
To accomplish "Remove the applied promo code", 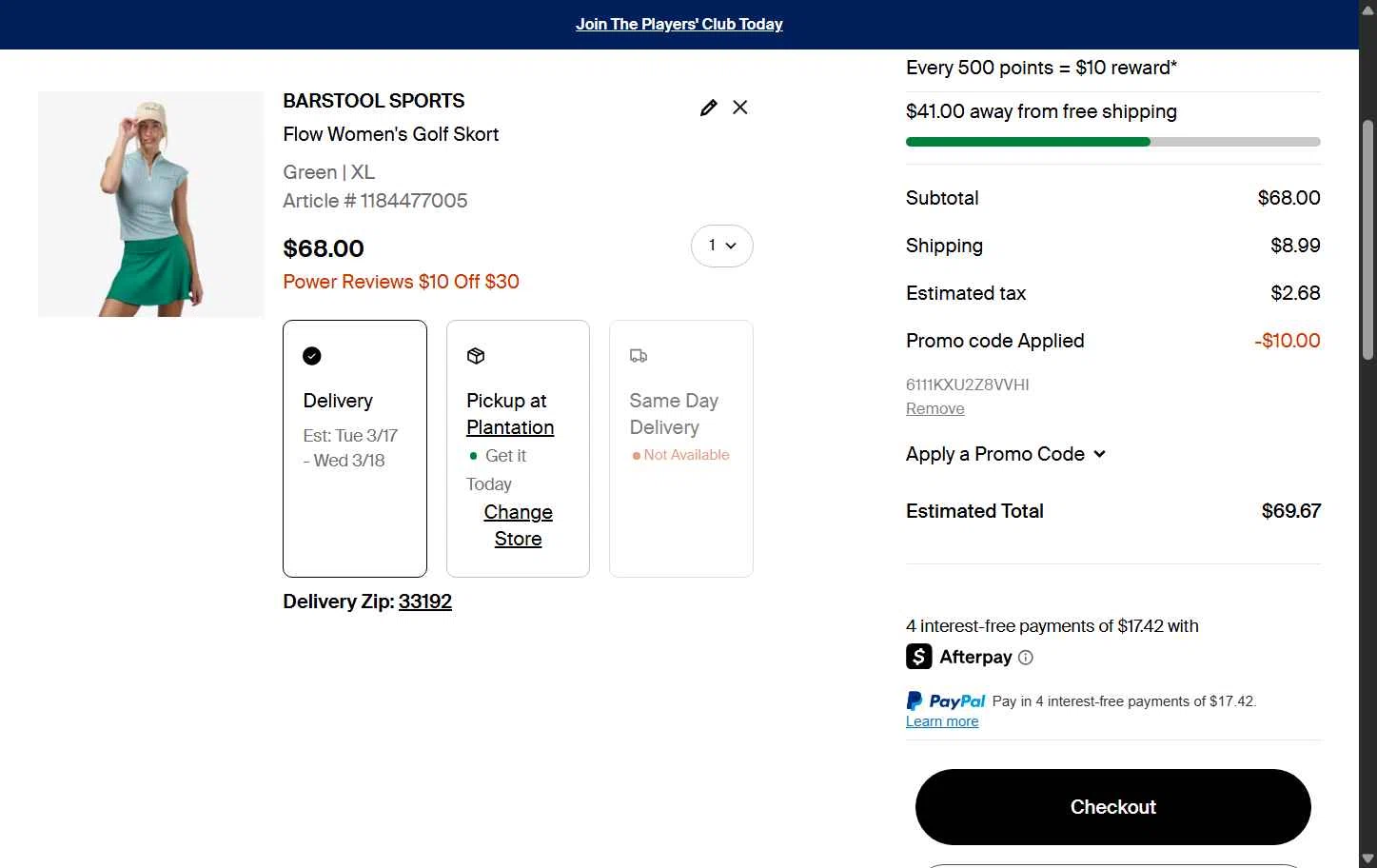I will click(934, 408).
